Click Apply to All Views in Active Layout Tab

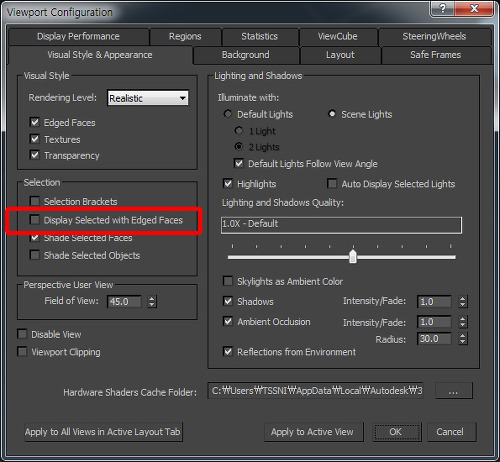tap(103, 432)
